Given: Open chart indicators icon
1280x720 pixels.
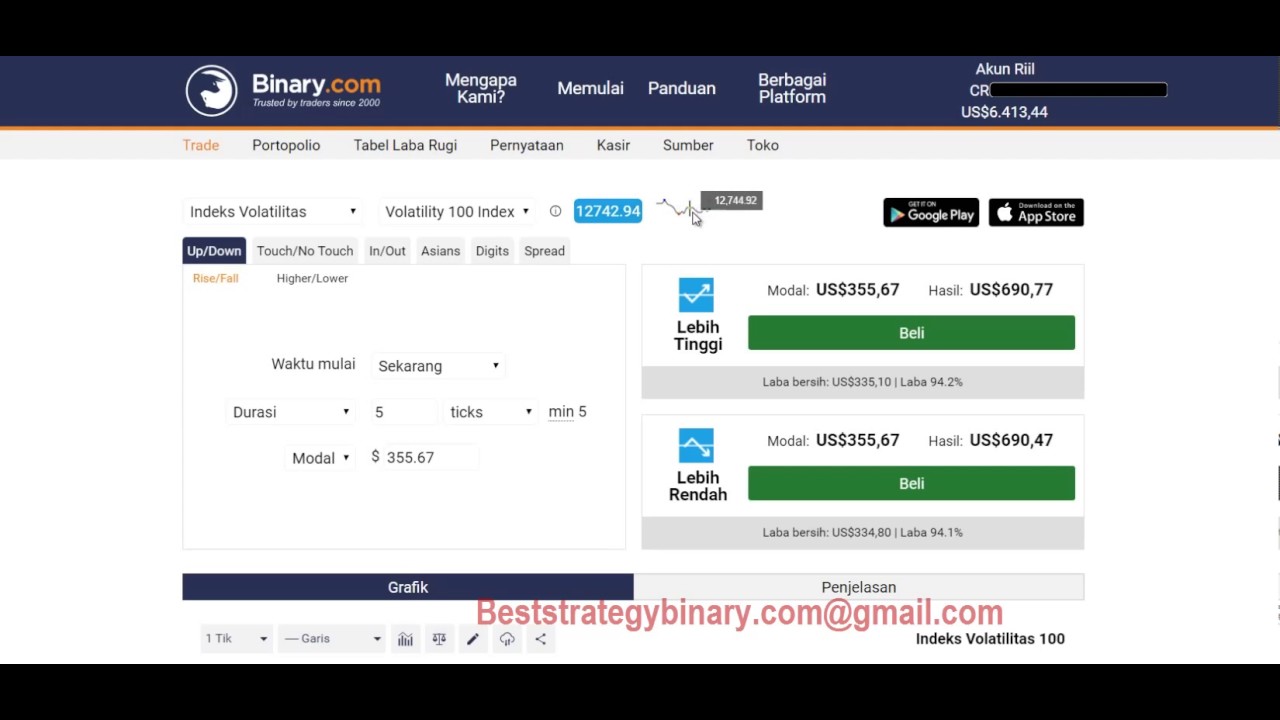Looking at the screenshot, I should coord(405,639).
